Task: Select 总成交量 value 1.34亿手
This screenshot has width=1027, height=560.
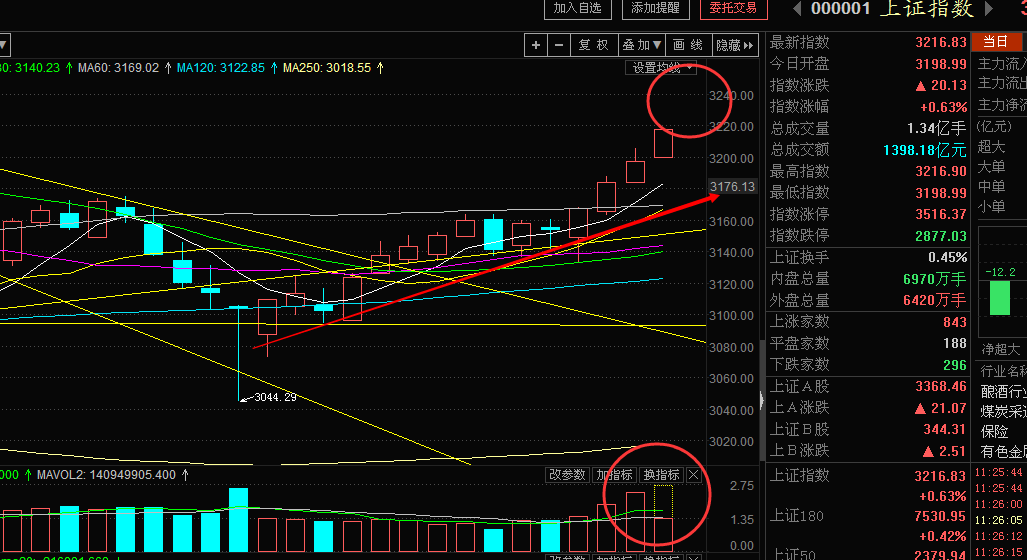Action: click(937, 128)
